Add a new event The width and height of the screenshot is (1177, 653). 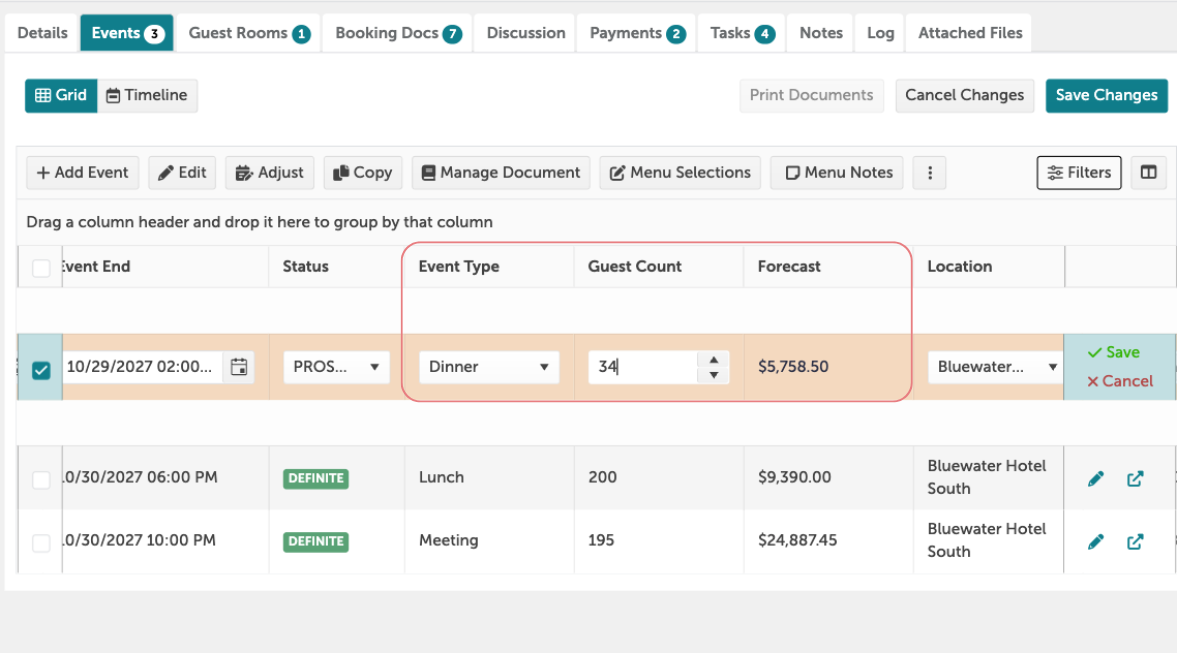pos(83,173)
